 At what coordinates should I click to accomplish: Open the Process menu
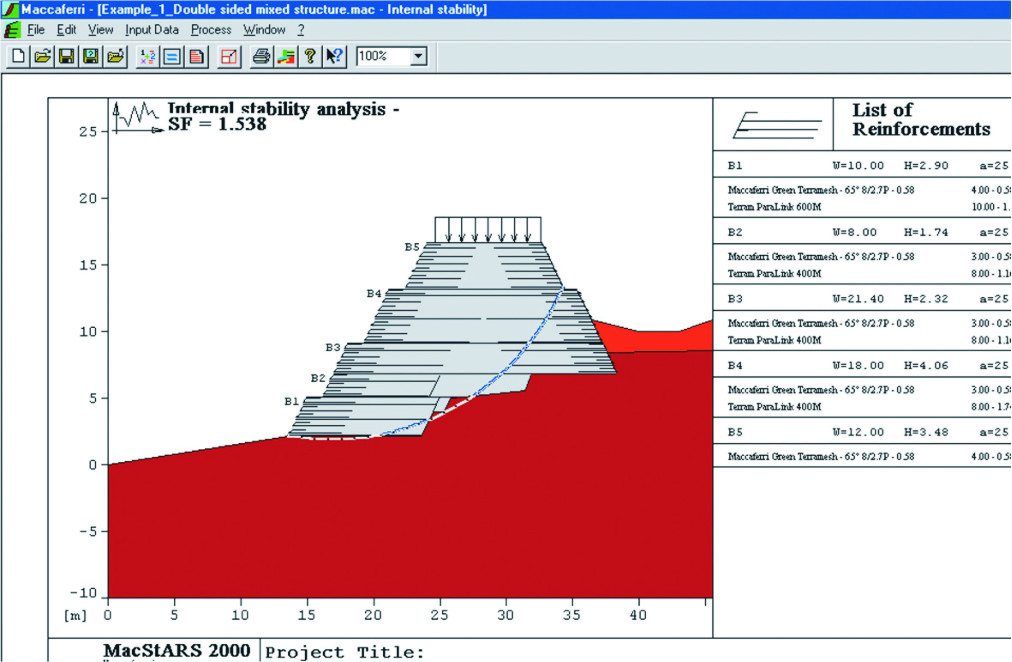[210, 30]
